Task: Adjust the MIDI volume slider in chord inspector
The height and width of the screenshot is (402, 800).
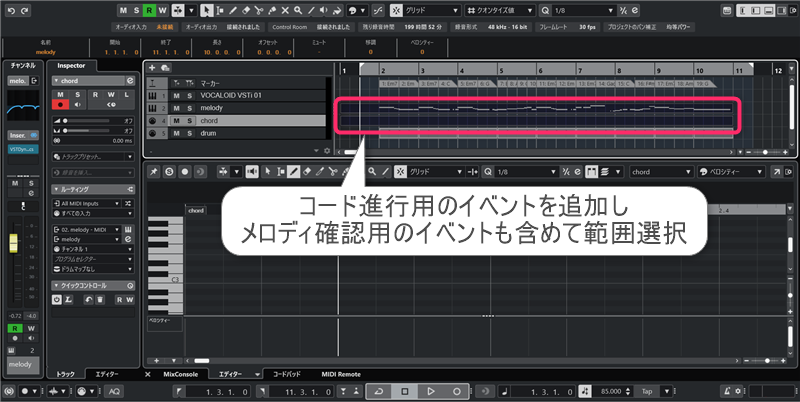Action: [87, 121]
